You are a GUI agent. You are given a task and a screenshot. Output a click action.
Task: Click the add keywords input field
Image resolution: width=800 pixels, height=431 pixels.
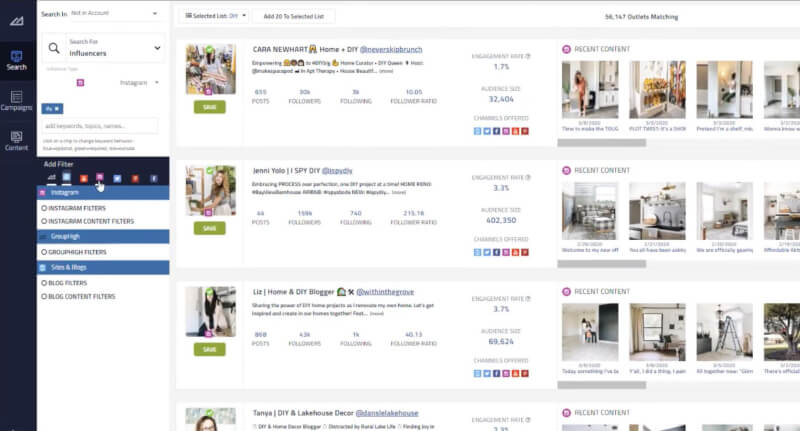99,126
